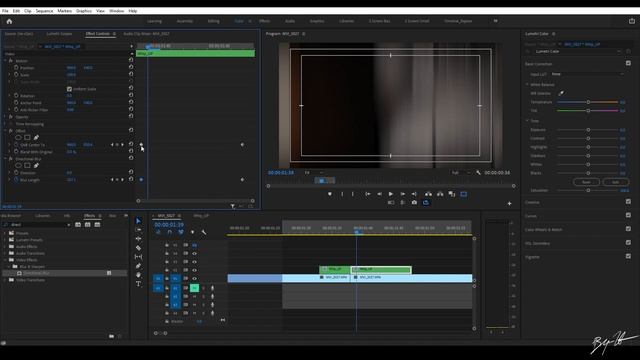Click the Reset button in Lumetri Tone

pos(586,182)
